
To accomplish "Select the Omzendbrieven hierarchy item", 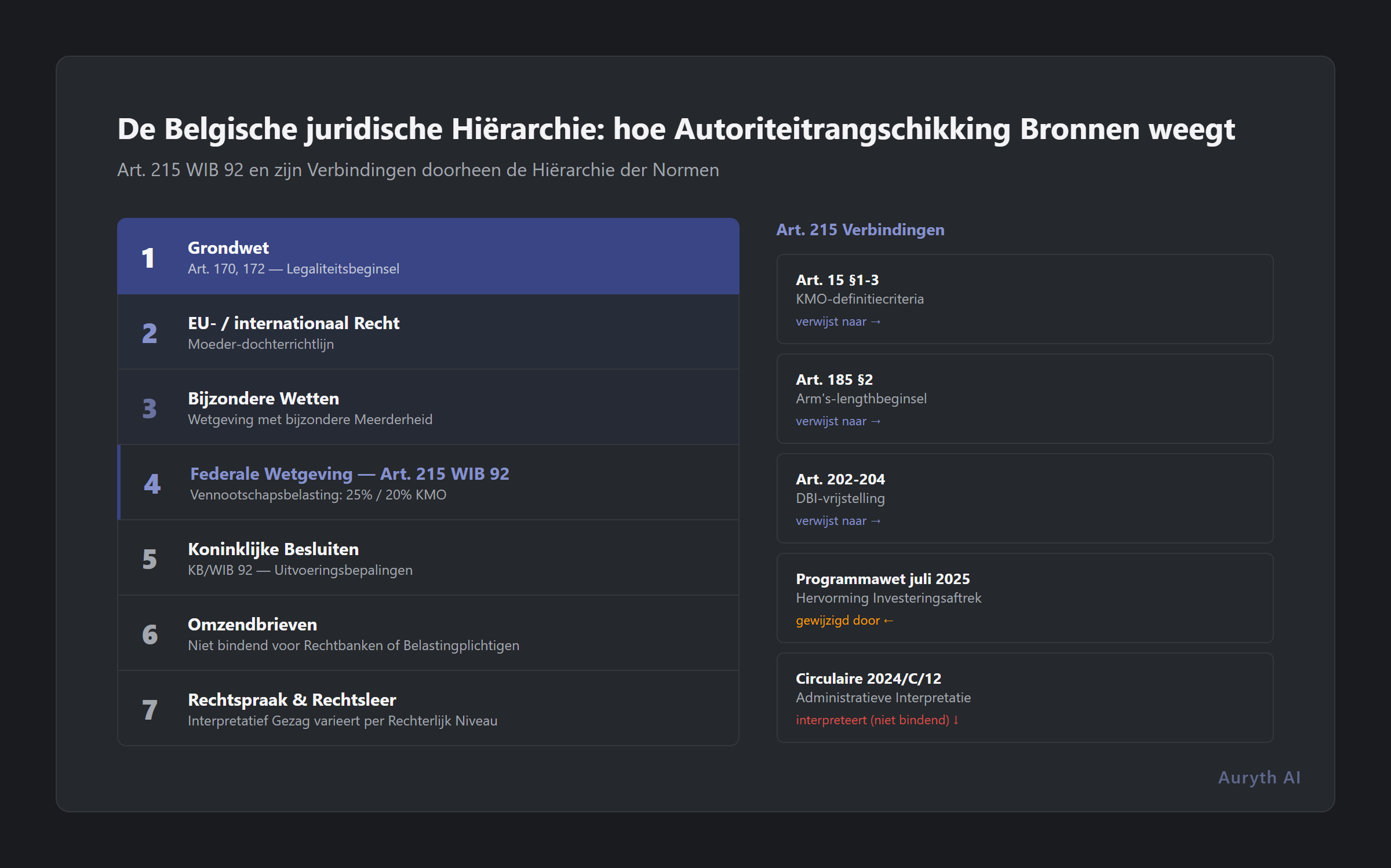I will (x=428, y=633).
